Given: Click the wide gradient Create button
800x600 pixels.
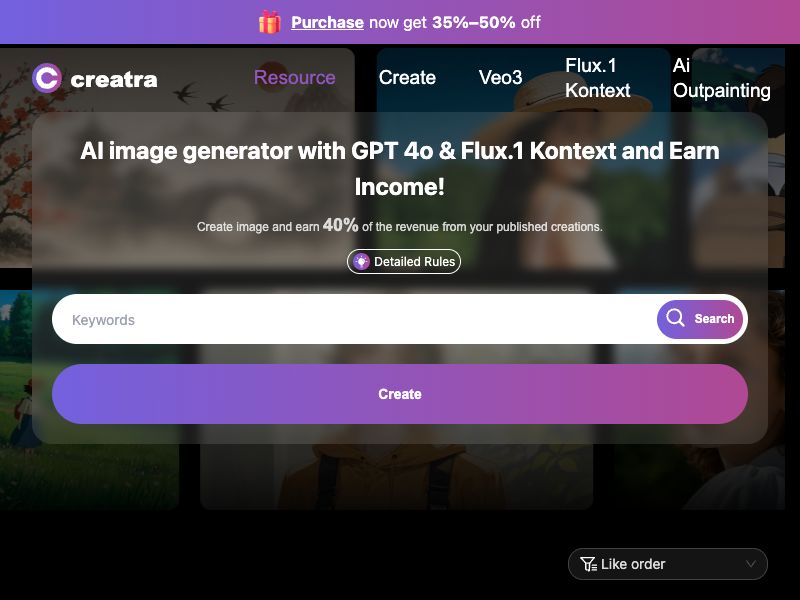Looking at the screenshot, I should [x=399, y=394].
